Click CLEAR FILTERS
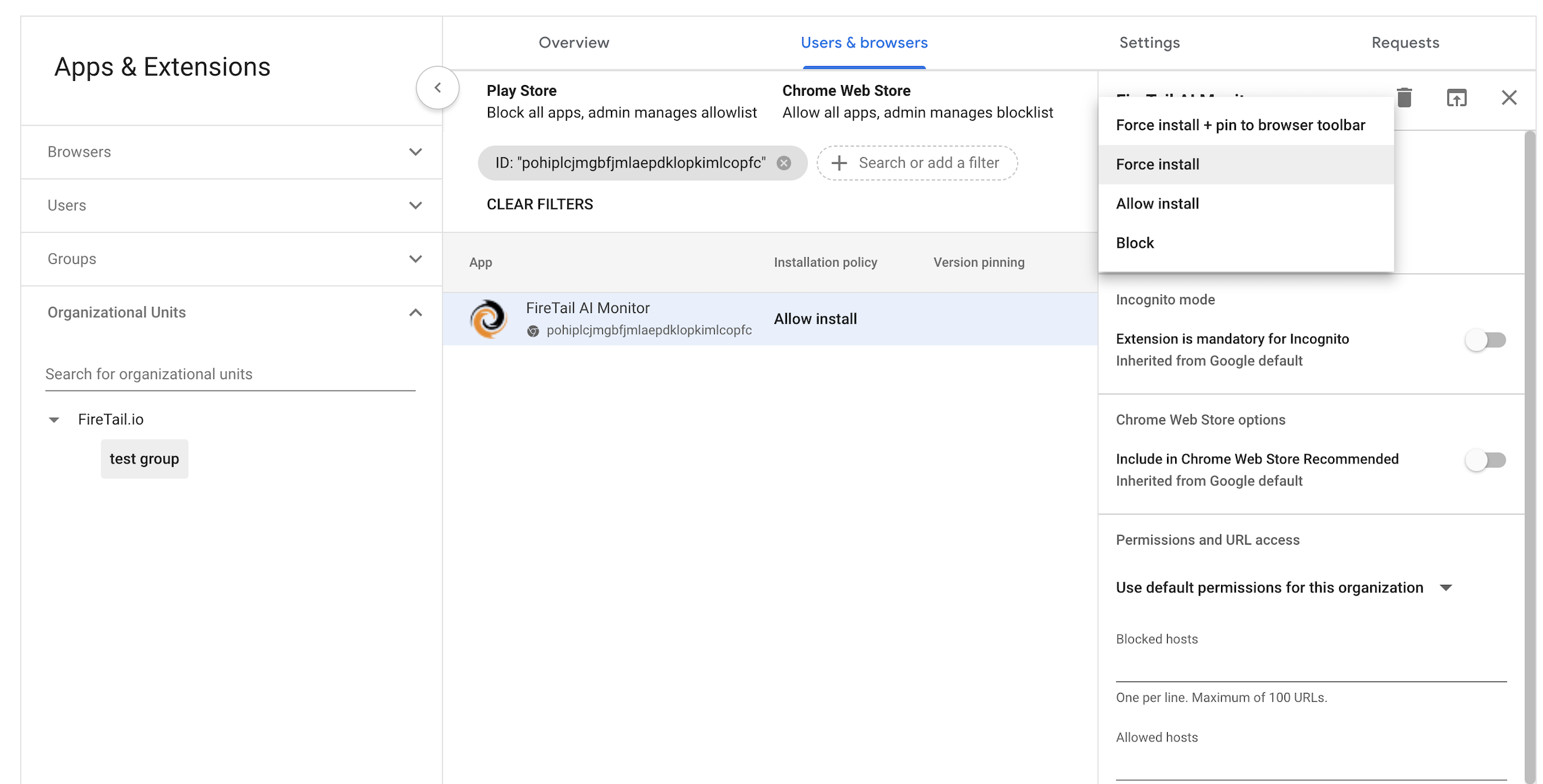This screenshot has height=784, width=1543. point(539,204)
